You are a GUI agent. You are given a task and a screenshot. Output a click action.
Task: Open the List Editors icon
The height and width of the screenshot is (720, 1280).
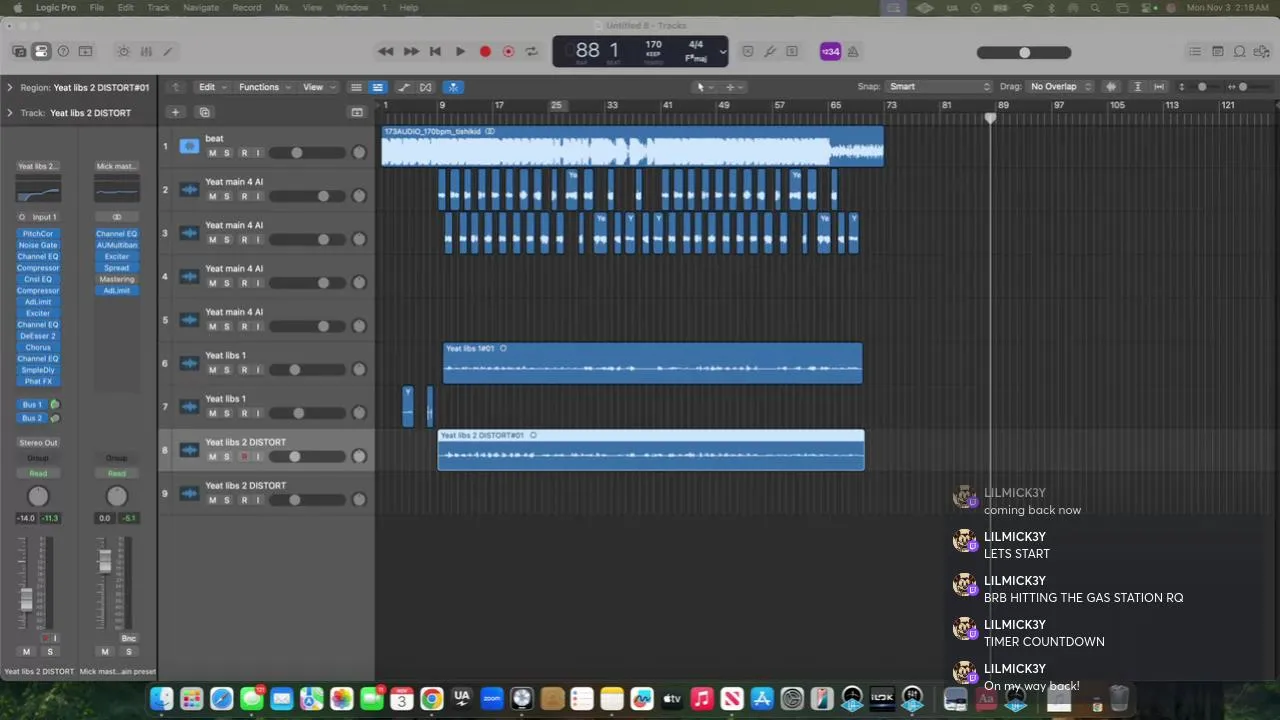1195,51
